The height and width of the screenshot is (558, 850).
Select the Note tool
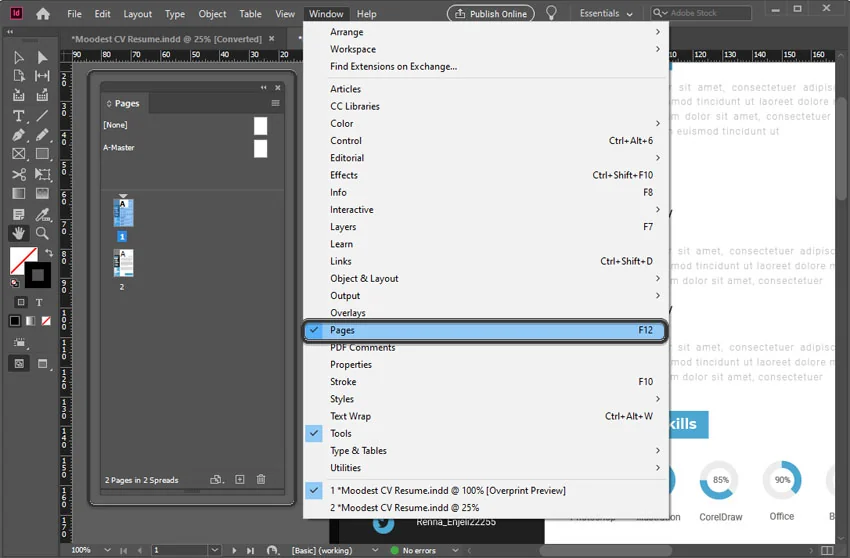tap(18, 214)
